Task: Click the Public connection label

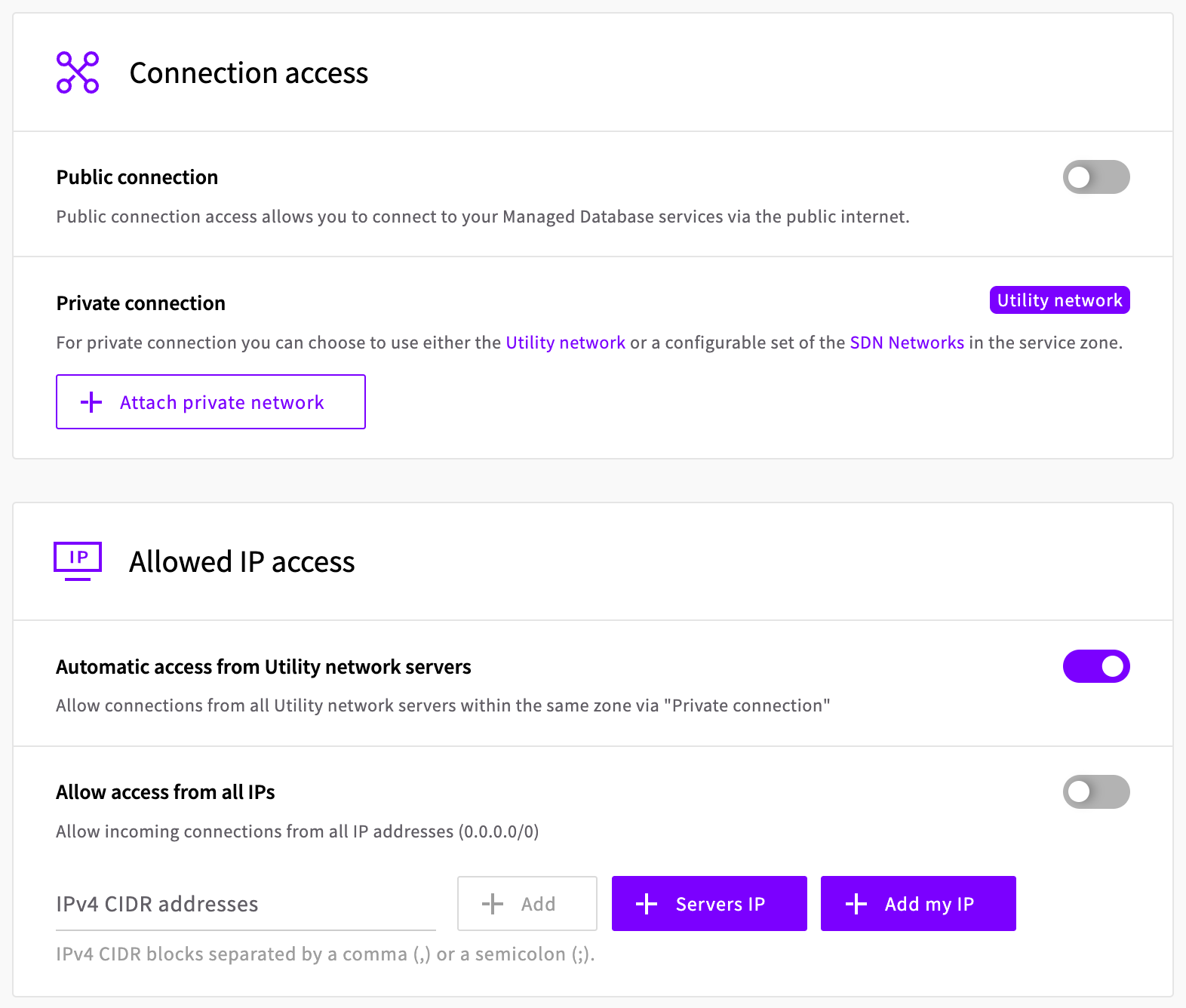Action: (137, 177)
